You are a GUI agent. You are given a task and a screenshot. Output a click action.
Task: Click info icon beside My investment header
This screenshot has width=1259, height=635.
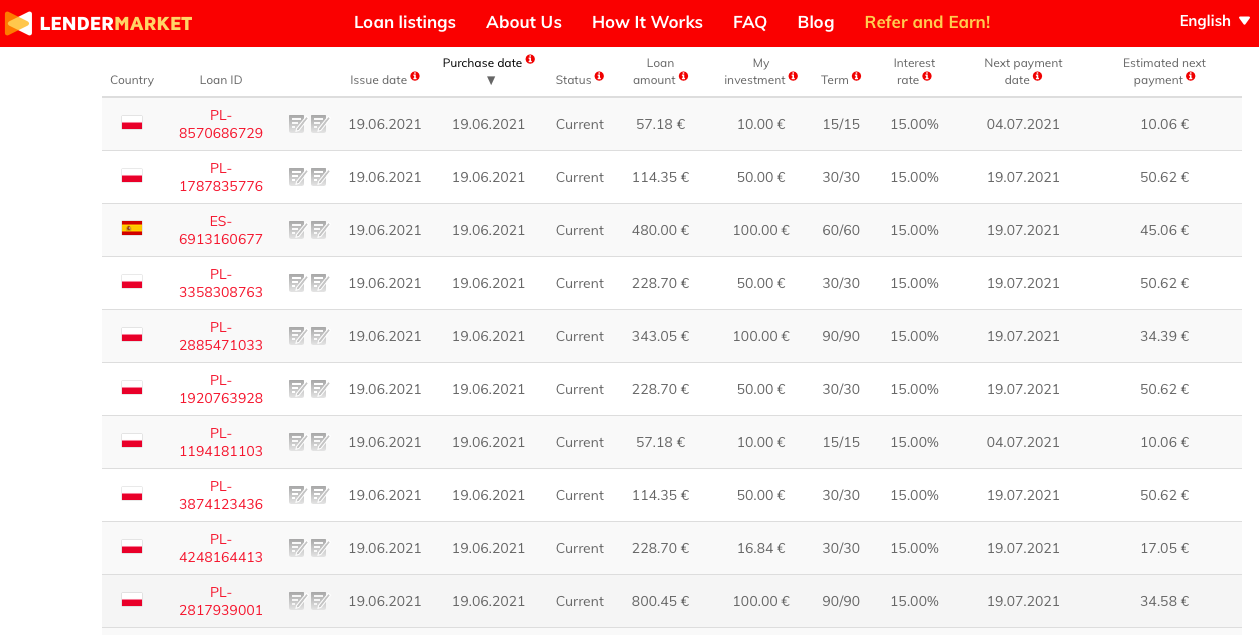[793, 76]
